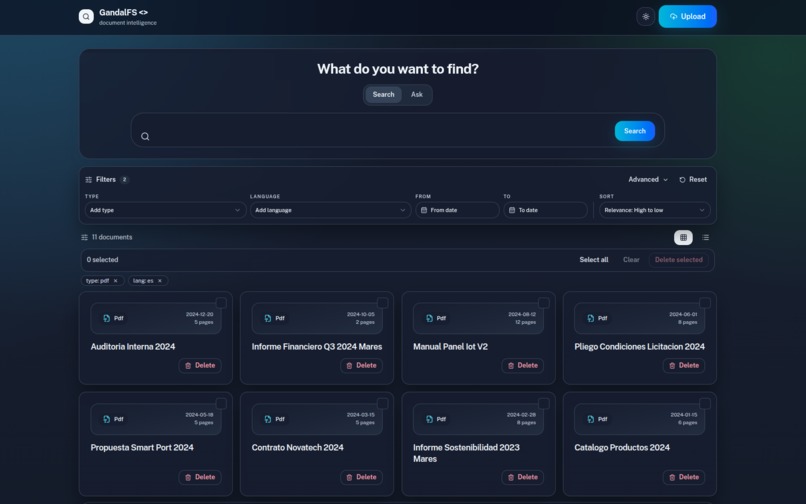
Task: Remove the lang: es filter chip
Action: click(160, 281)
